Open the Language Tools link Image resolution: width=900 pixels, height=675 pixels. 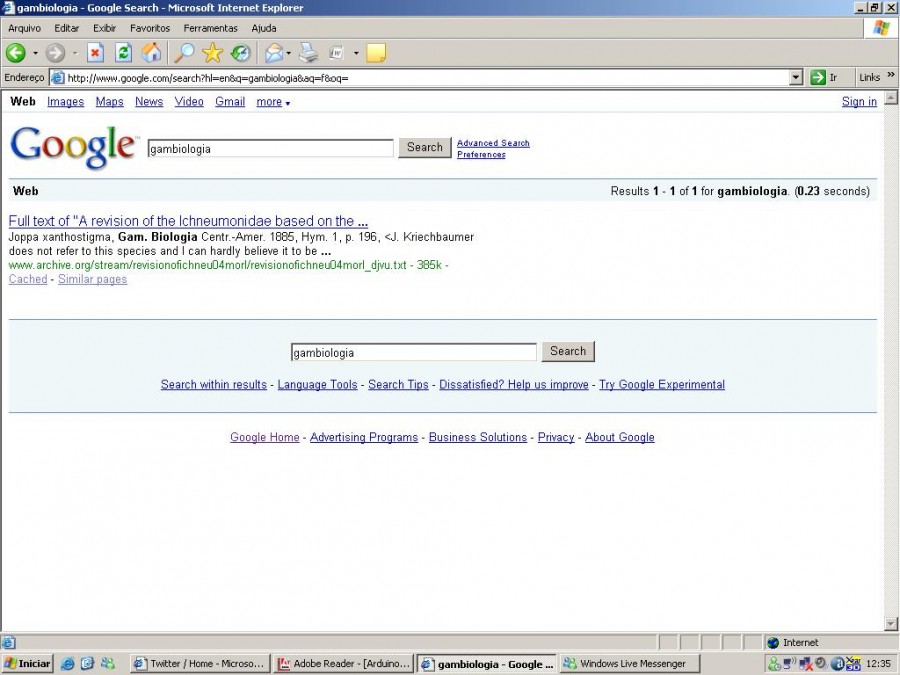317,385
